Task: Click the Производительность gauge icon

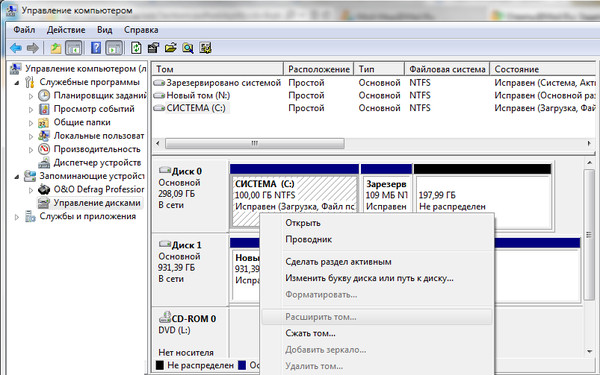Action: tap(44, 149)
